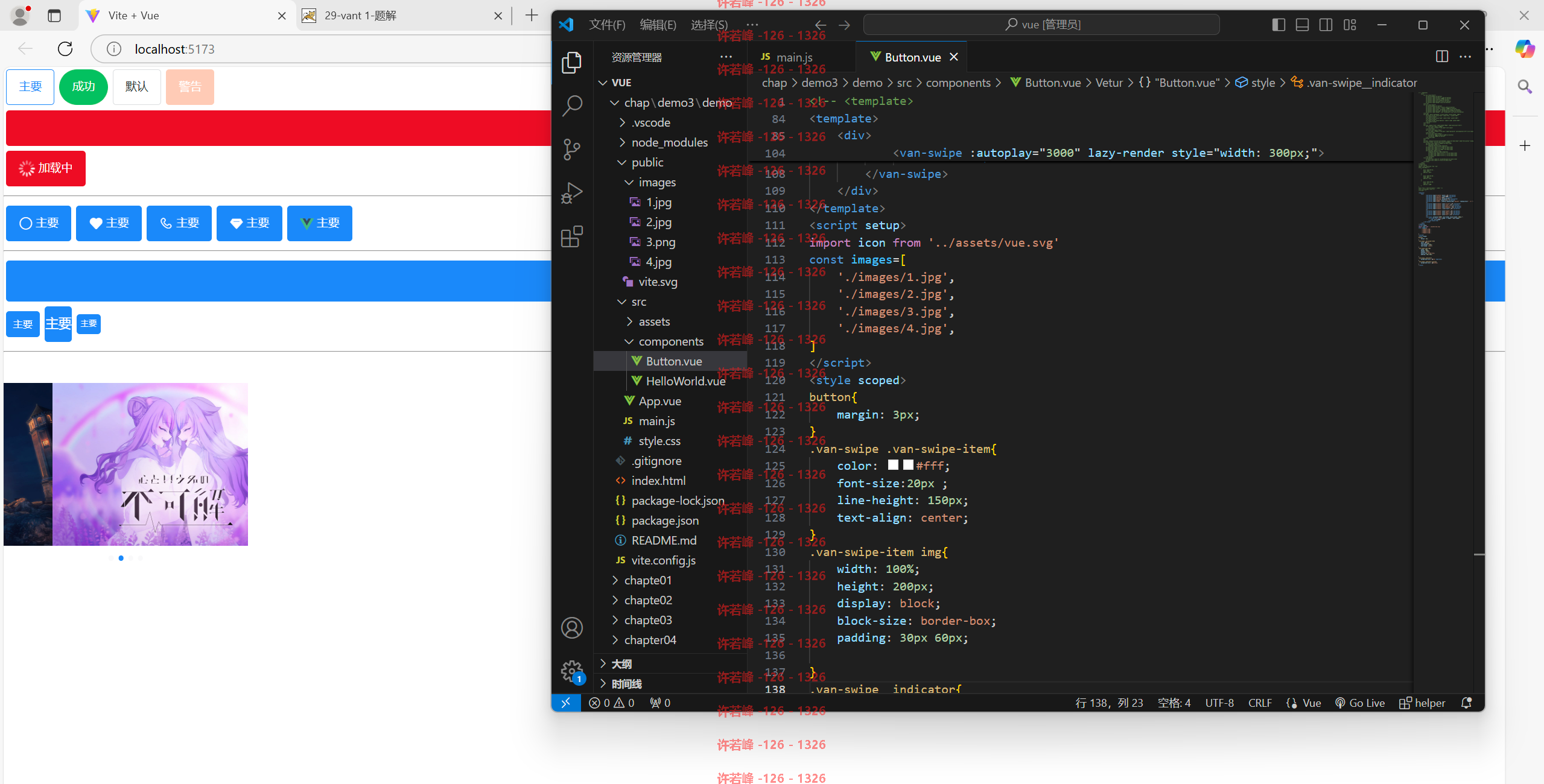Open the Extensions view
The width and height of the screenshot is (1544, 784).
pos(571,236)
